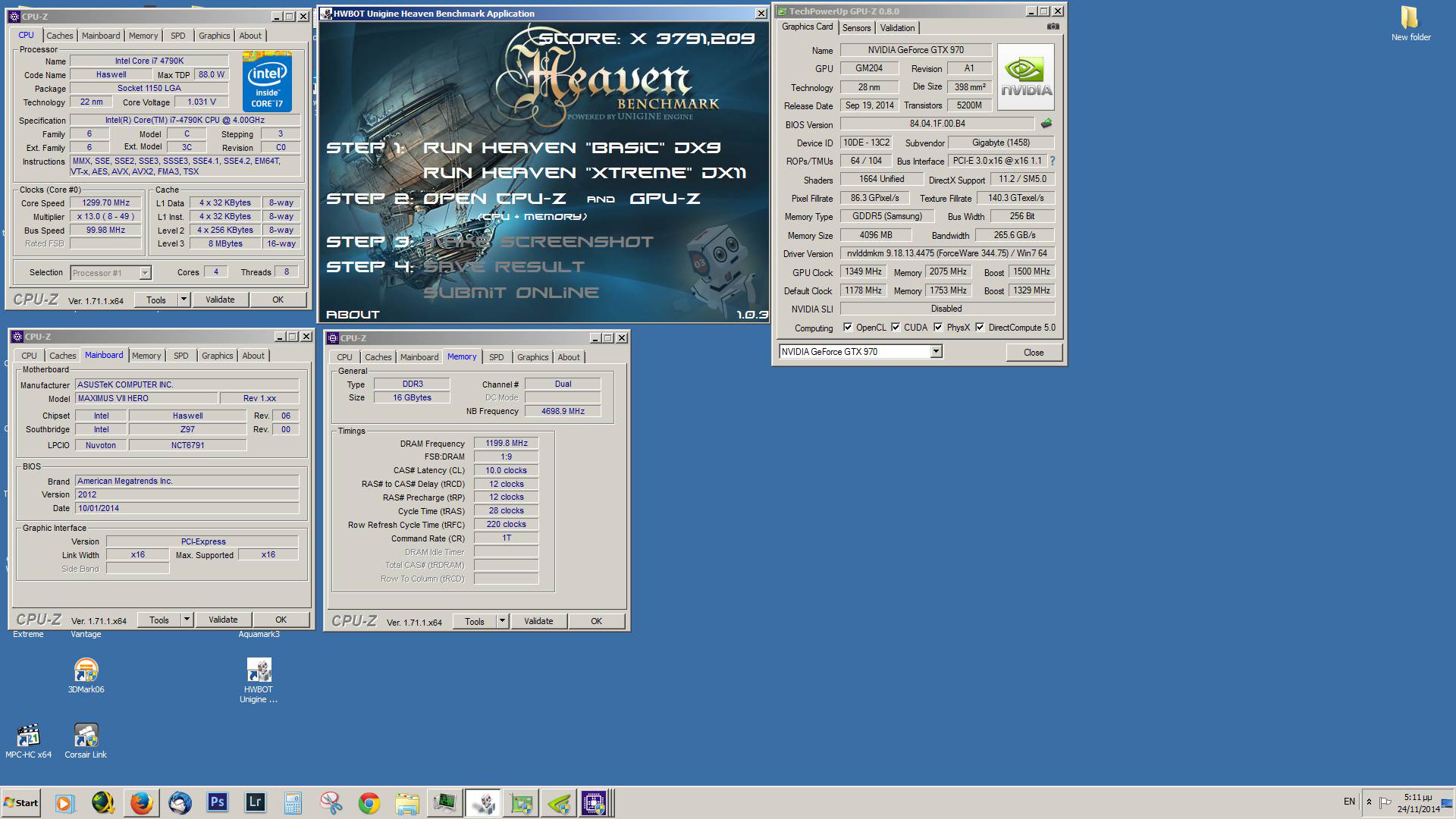
Task: Open the NVIDIA GeForce GTX 970 GPU dropdown
Action: [936, 351]
